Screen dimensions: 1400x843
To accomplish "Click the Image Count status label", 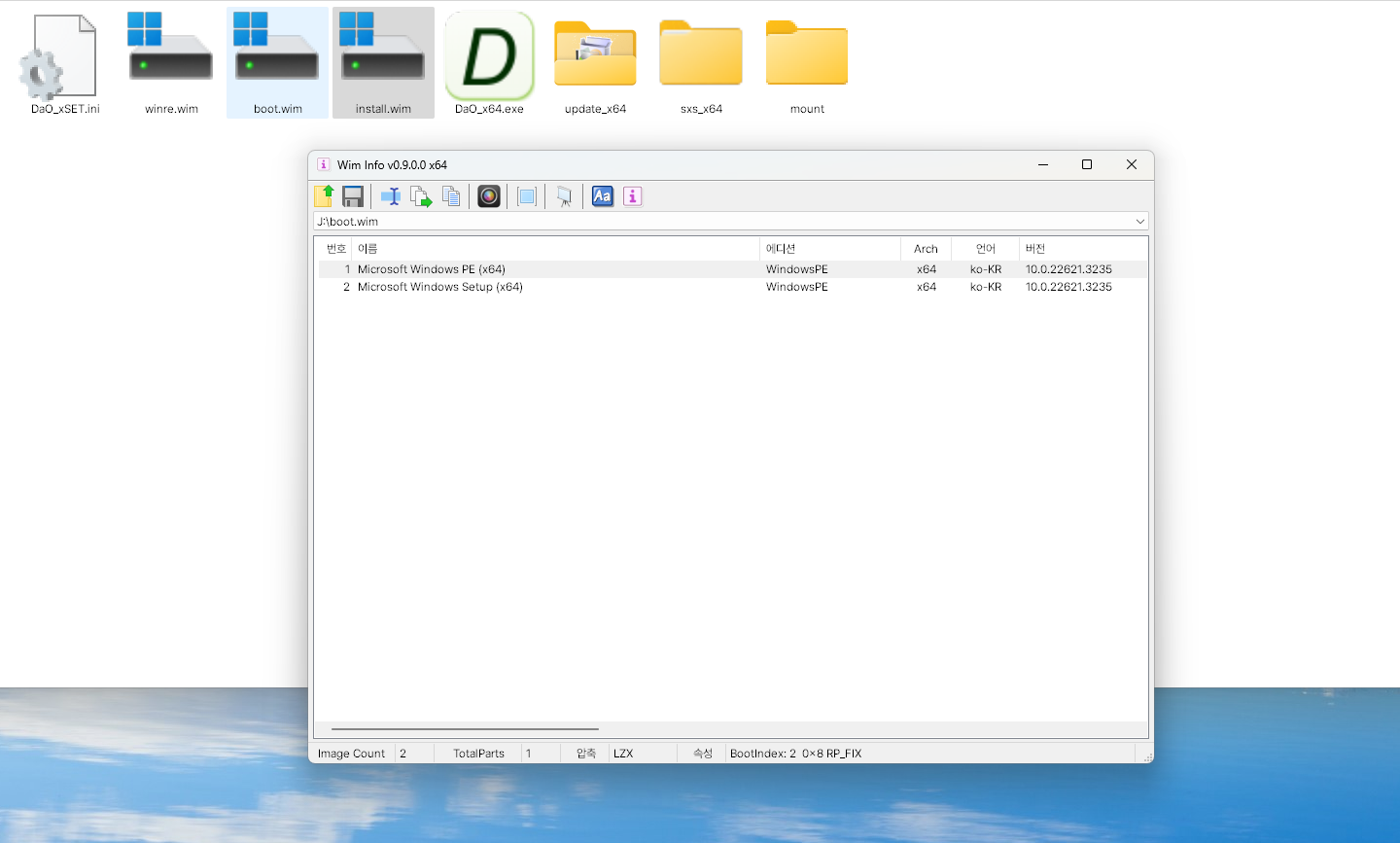I will 351,754.
